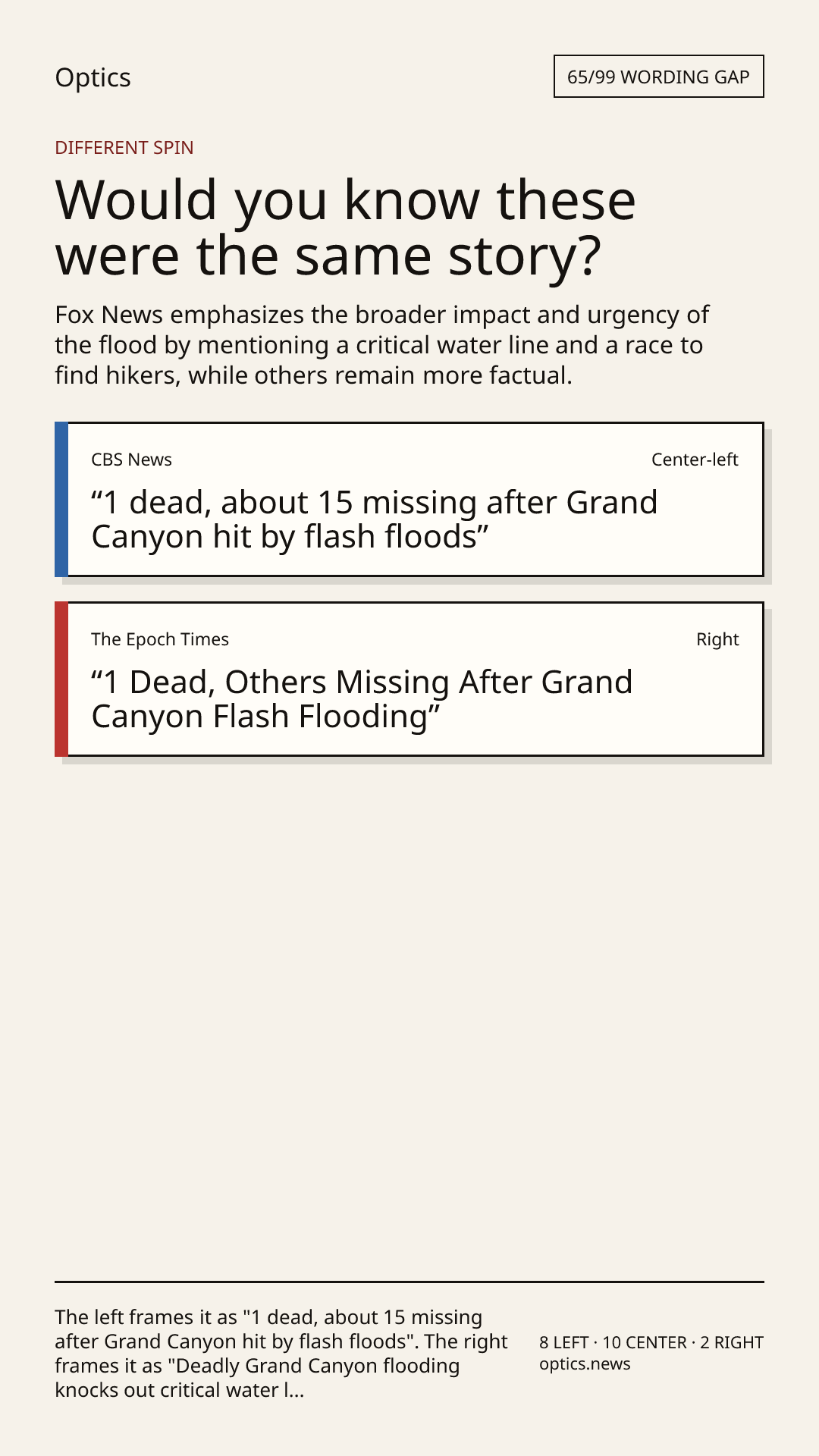Open the CBS News source name
819x1456 pixels.
(x=131, y=460)
